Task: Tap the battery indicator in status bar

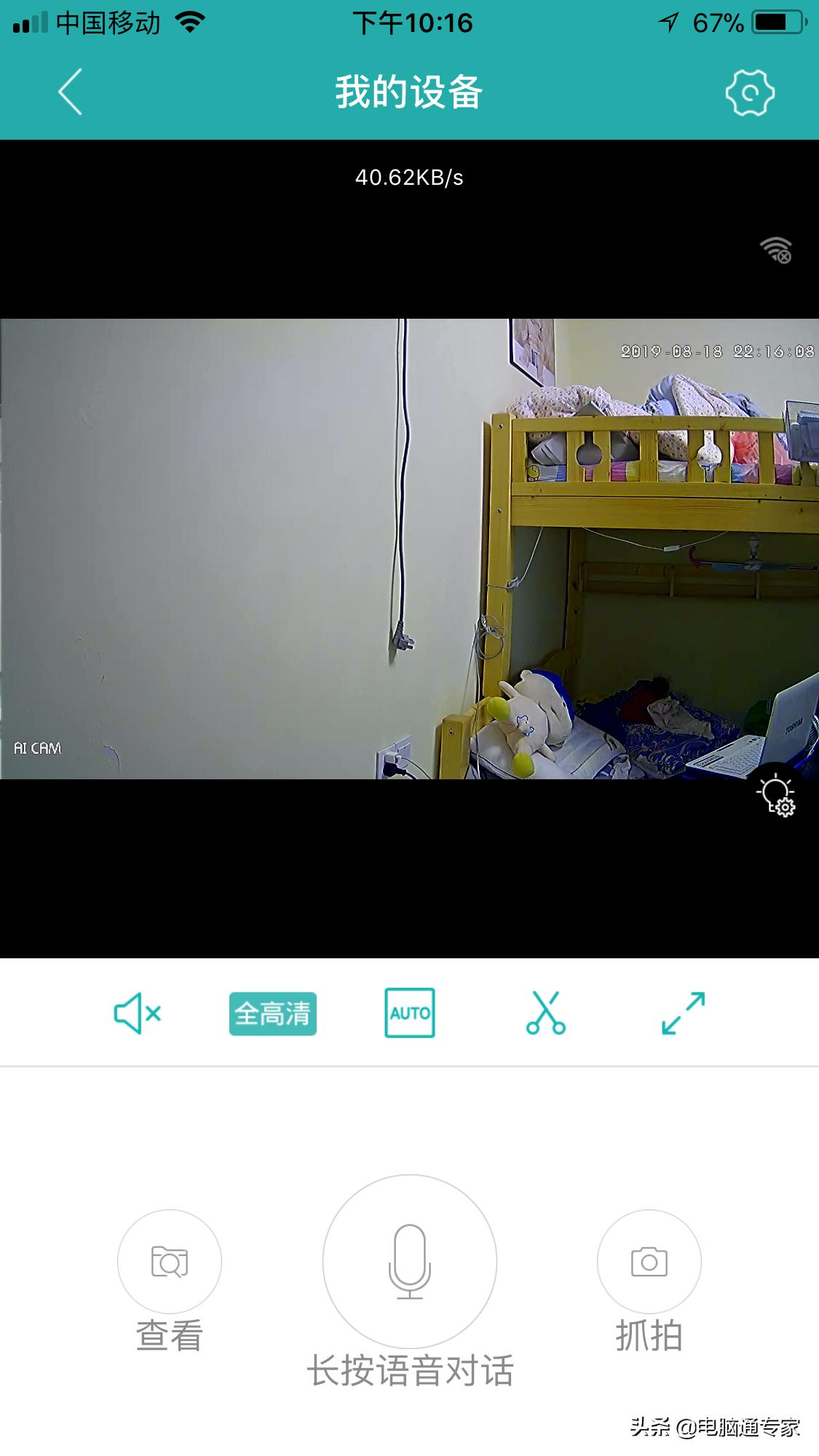Action: pyautogui.click(x=780, y=23)
